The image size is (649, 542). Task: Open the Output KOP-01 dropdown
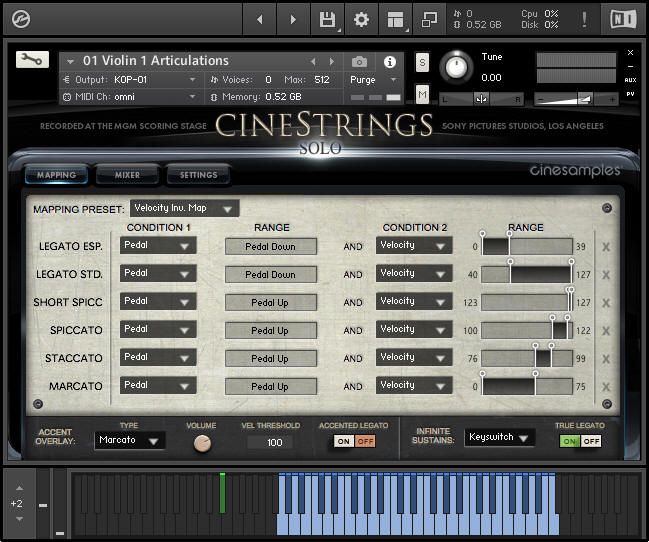pyautogui.click(x=130, y=79)
